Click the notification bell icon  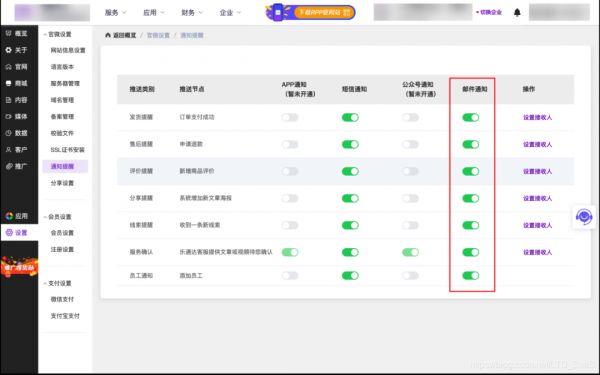pyautogui.click(x=517, y=13)
